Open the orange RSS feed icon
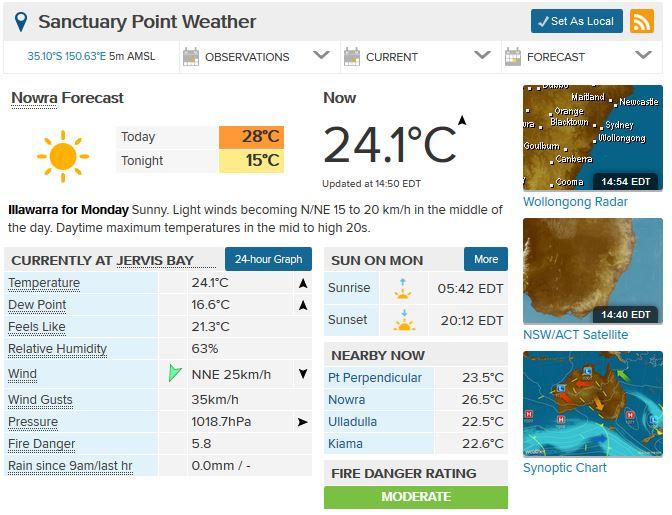Screen dimensions: 672x515 [x=641, y=21]
